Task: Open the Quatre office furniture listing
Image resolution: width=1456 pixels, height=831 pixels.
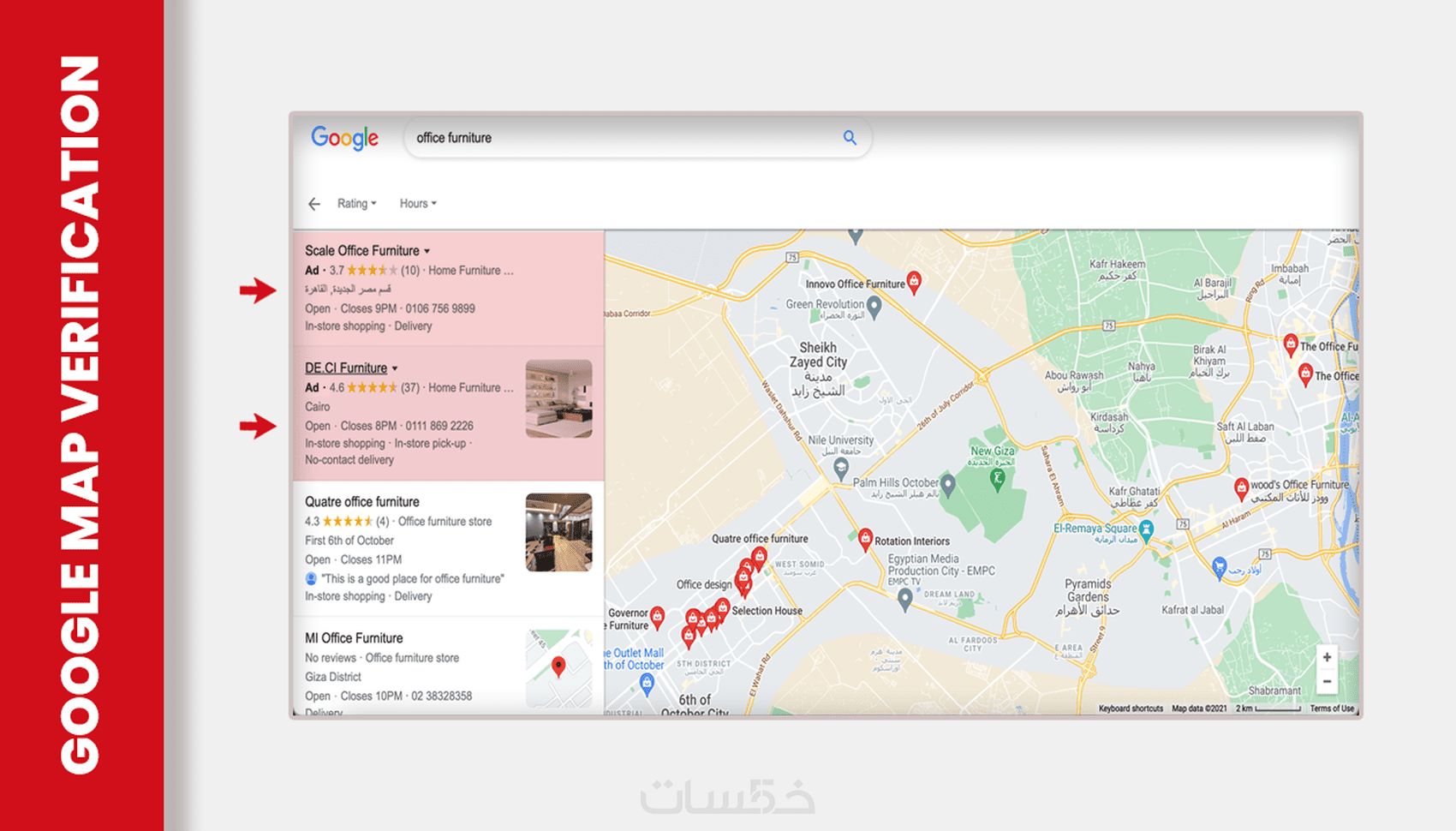Action: click(448, 548)
